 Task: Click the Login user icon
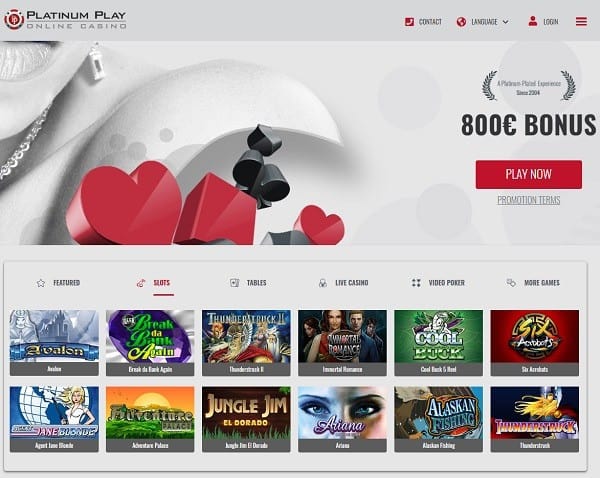(533, 21)
